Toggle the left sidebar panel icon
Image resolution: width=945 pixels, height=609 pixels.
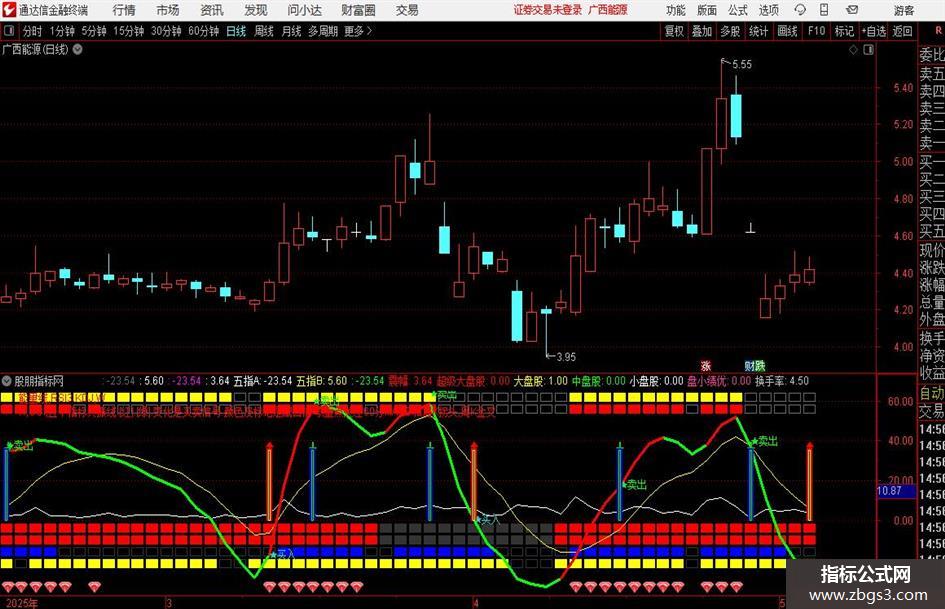9,31
